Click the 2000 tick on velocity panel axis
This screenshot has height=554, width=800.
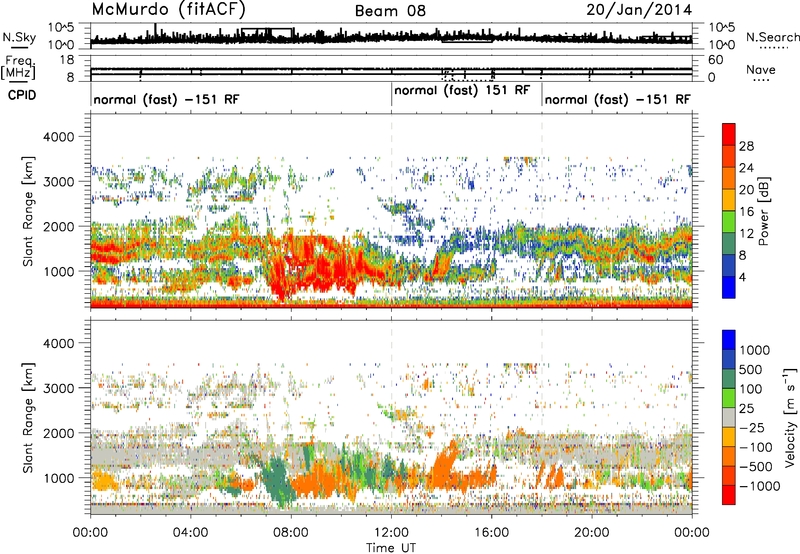(58, 433)
